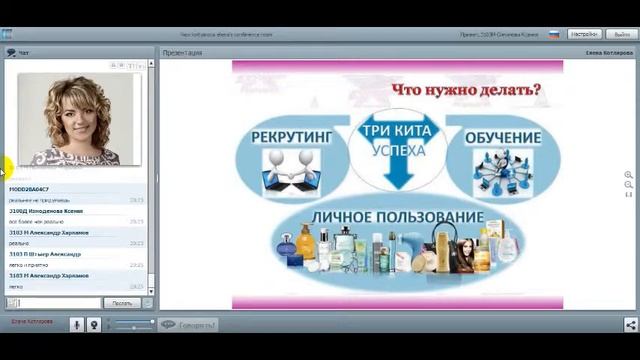Select chat message 'все более чем реально'

36,222
